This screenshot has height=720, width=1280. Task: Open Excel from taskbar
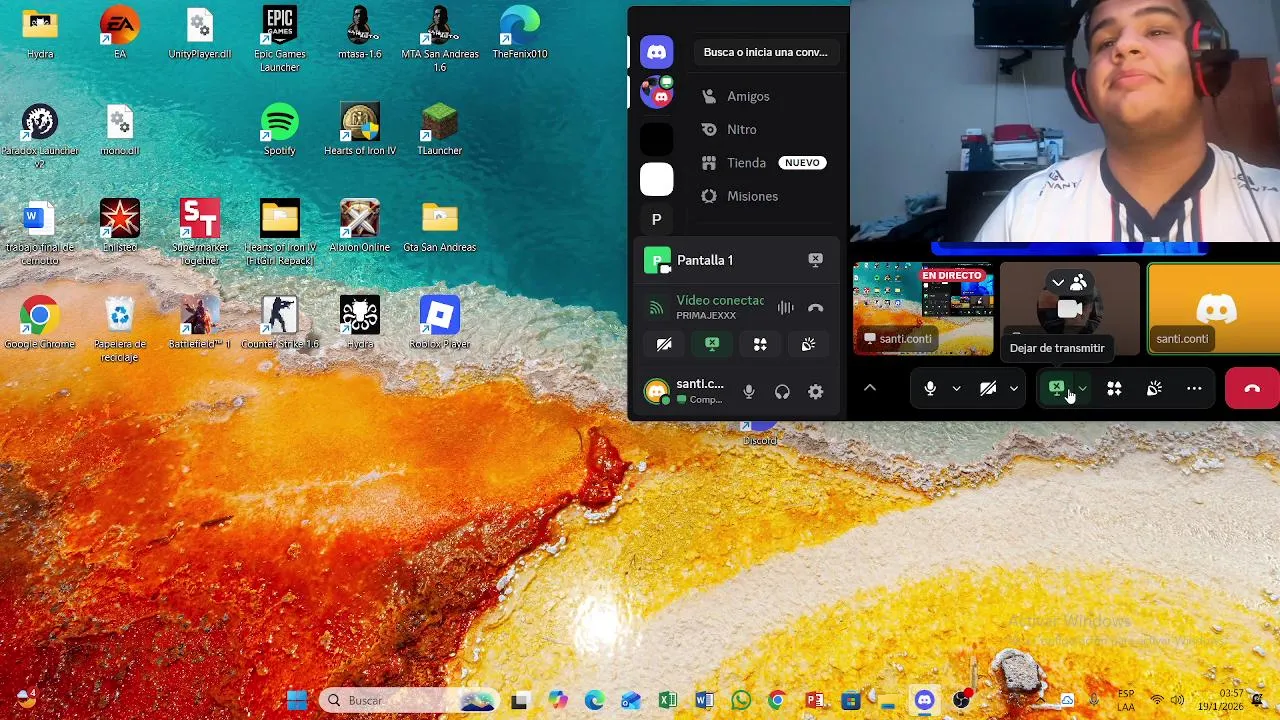tap(668, 700)
